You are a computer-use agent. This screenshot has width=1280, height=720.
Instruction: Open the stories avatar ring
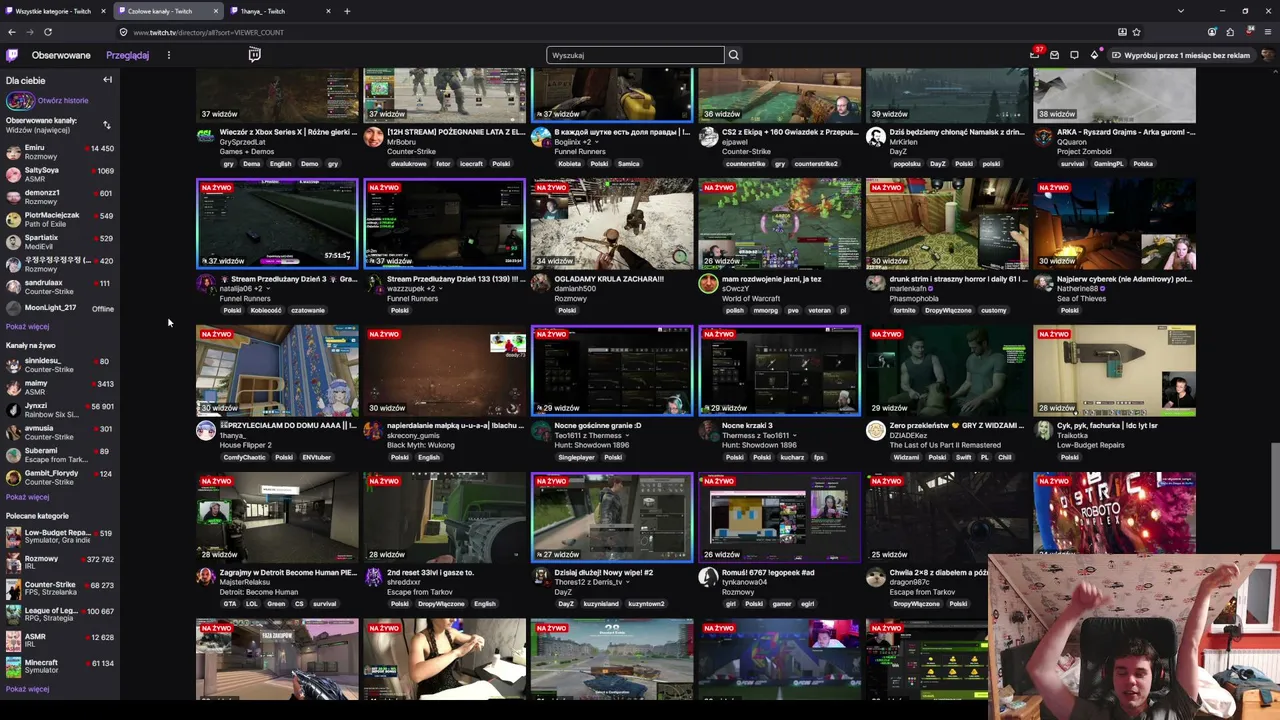[19, 101]
